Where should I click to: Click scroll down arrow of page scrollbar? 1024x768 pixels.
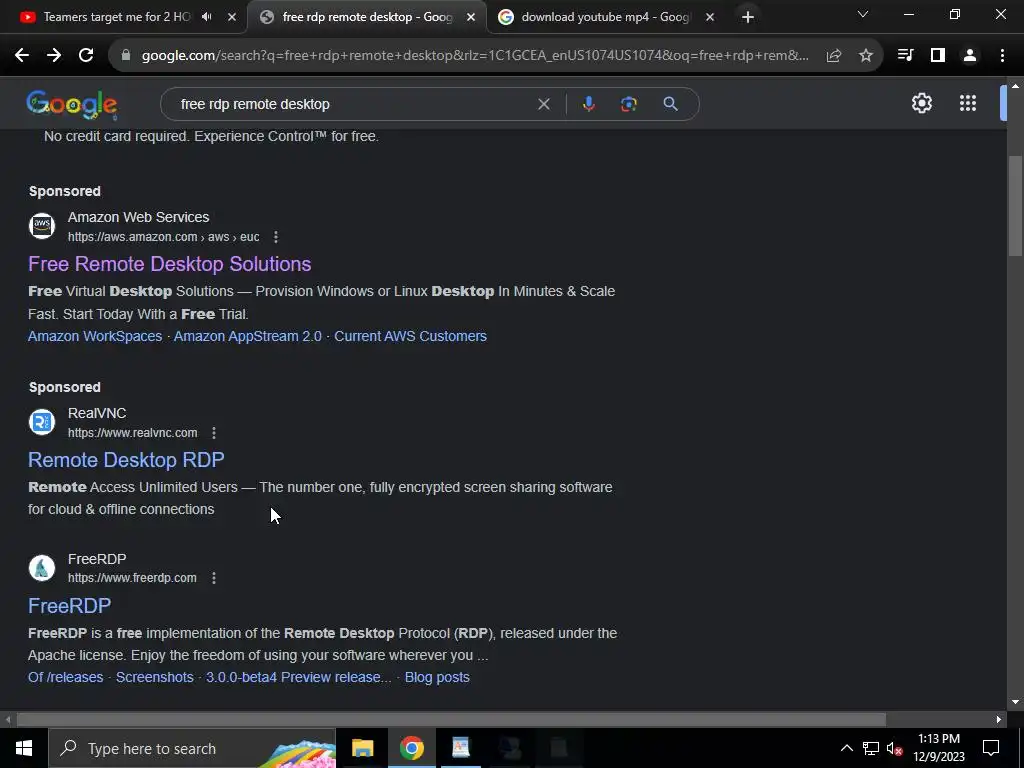point(1015,702)
